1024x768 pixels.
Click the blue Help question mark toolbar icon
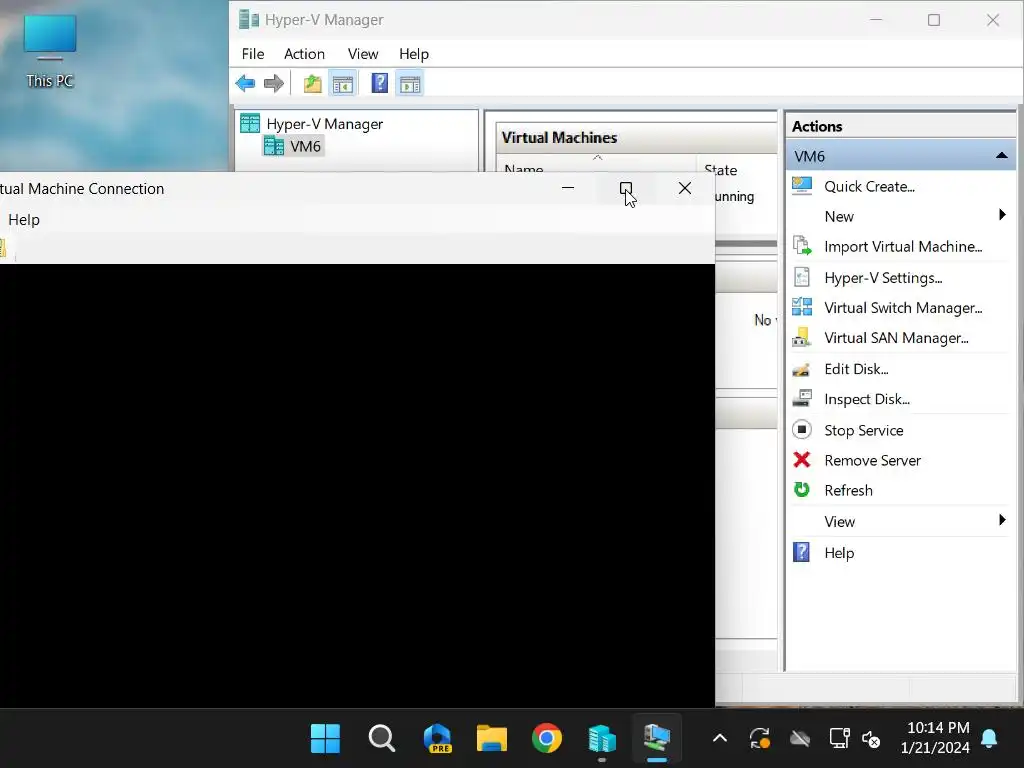click(379, 84)
